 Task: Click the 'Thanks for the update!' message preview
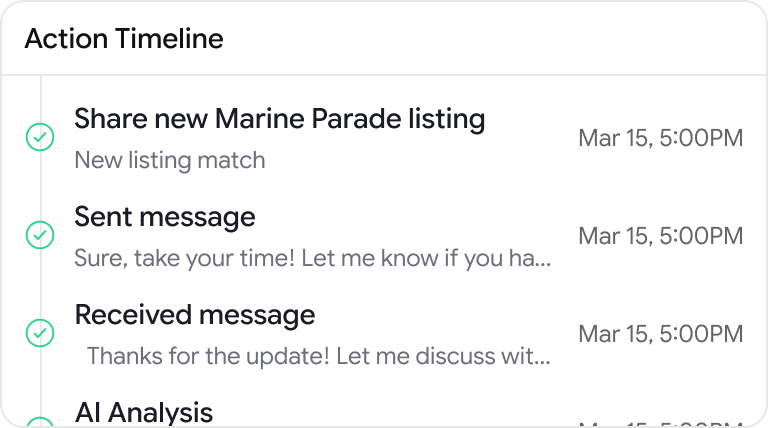click(x=312, y=356)
